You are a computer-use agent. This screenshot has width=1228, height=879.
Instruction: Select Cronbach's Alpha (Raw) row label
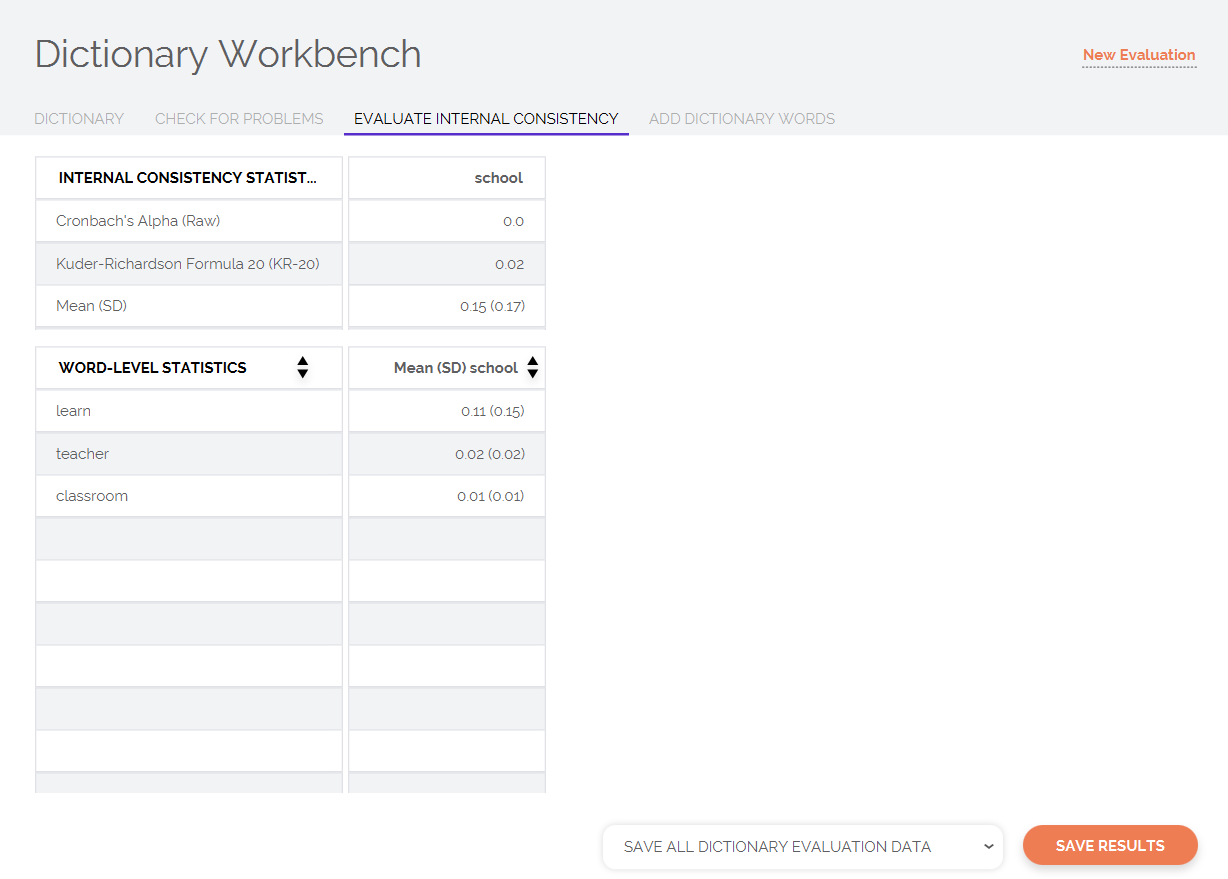[x=138, y=221]
